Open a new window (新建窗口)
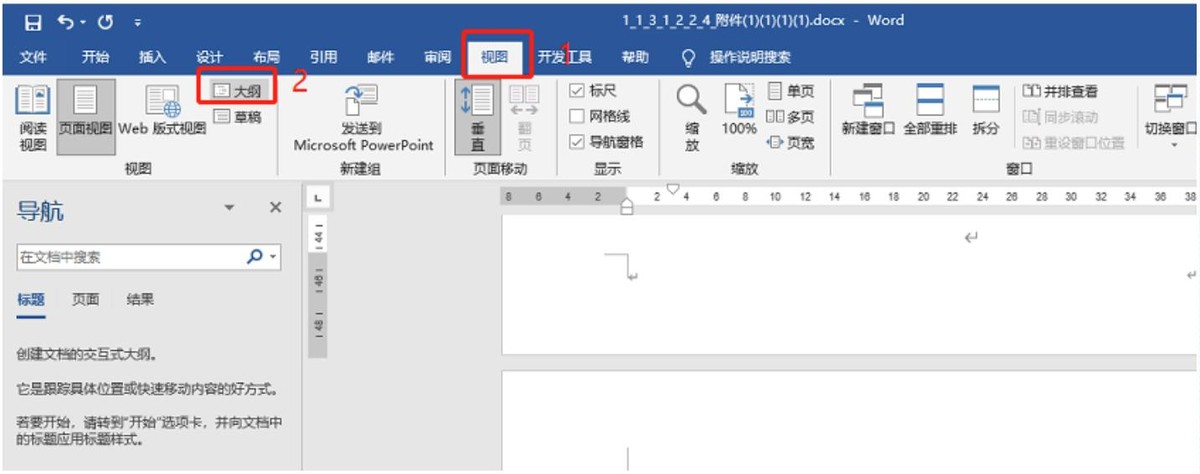This screenshot has width=1200, height=474. coord(867,112)
